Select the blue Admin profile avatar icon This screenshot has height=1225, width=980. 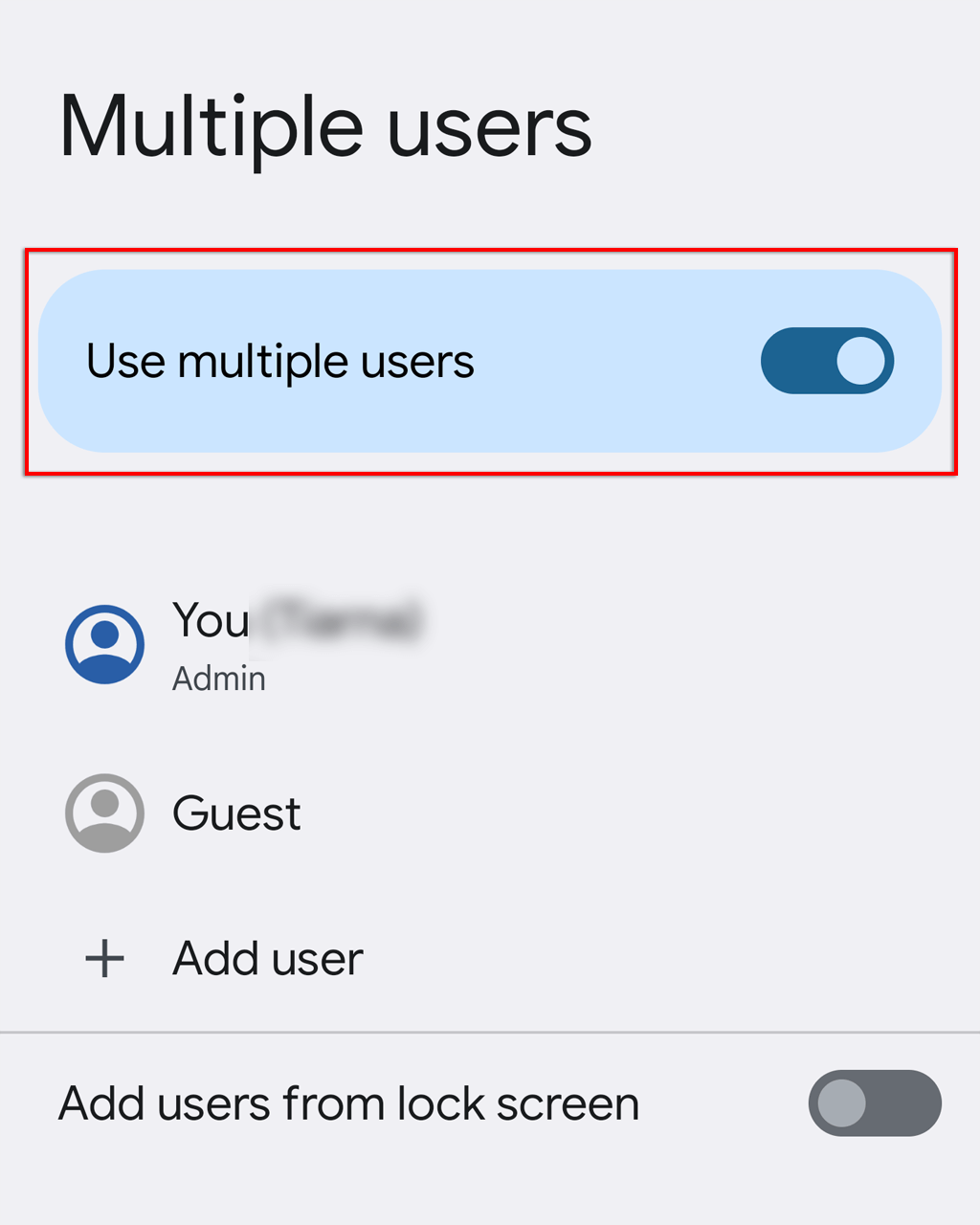point(104,644)
